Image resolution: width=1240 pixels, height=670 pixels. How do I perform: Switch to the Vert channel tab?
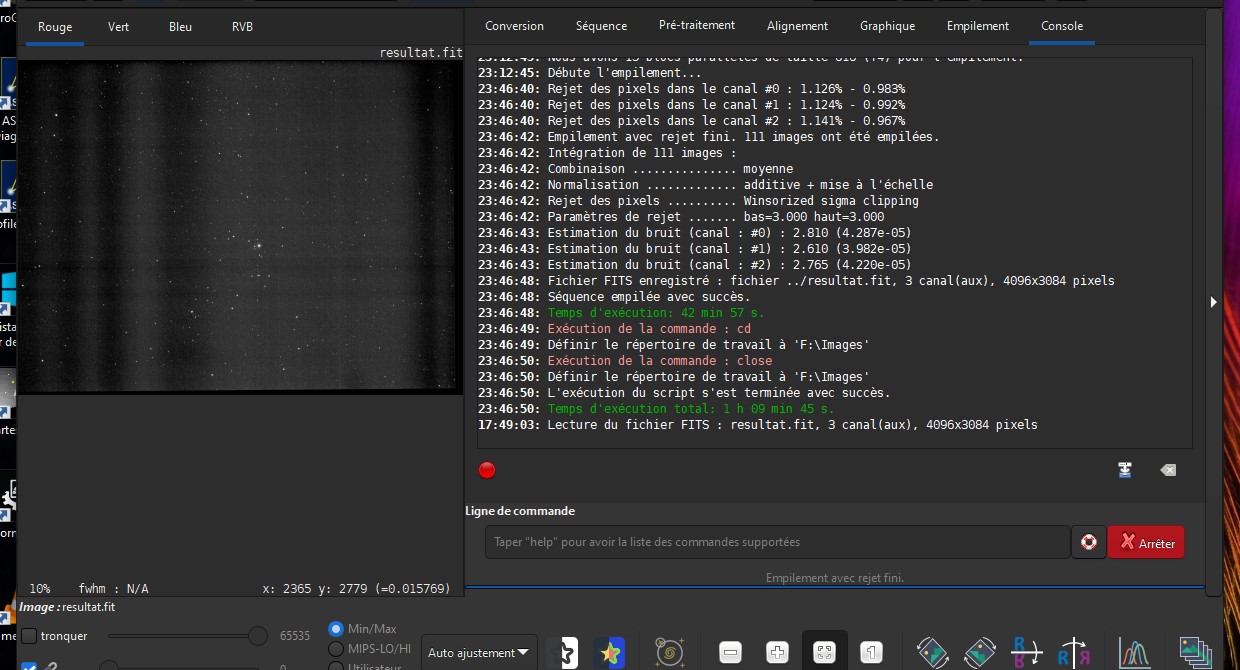coord(119,27)
